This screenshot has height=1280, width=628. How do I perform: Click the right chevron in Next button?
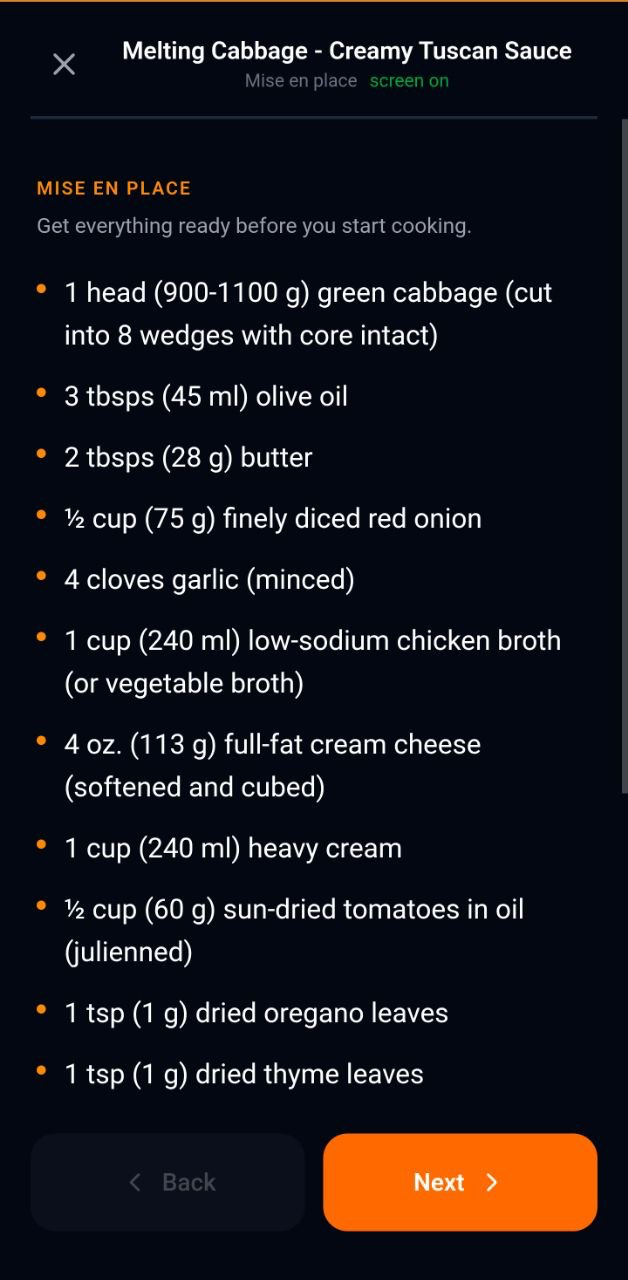[x=492, y=1182]
